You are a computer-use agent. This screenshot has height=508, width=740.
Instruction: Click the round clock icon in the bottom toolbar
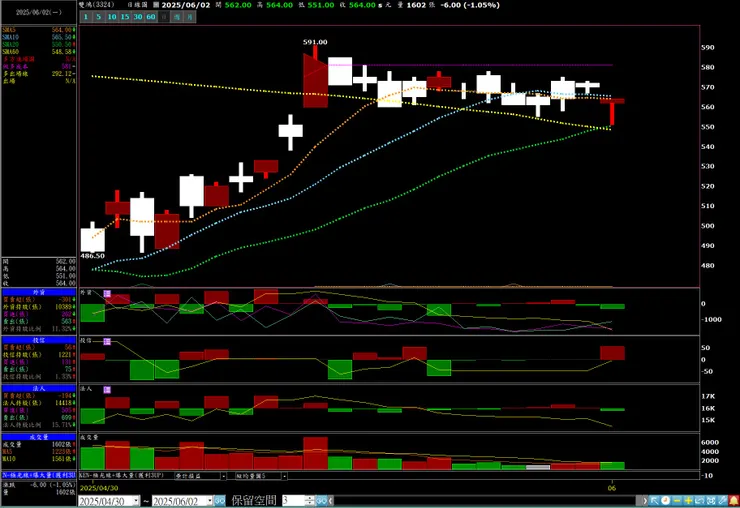coord(665,500)
